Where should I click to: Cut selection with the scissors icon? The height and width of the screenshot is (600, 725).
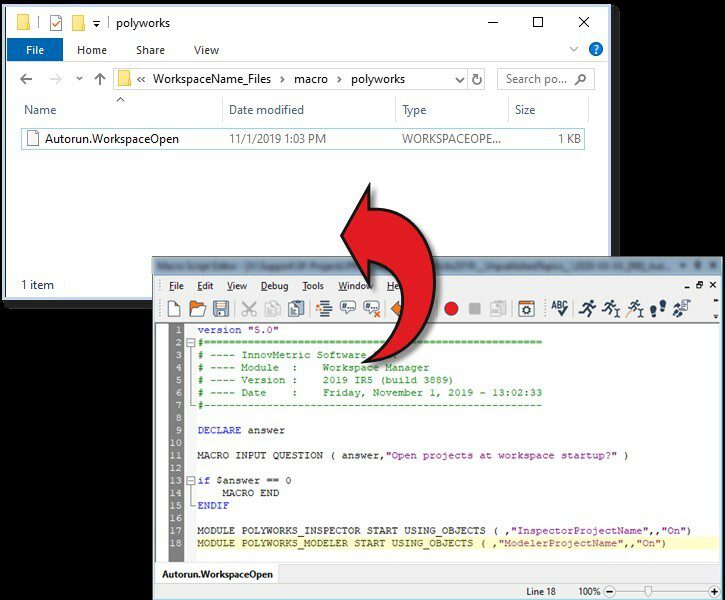[249, 309]
